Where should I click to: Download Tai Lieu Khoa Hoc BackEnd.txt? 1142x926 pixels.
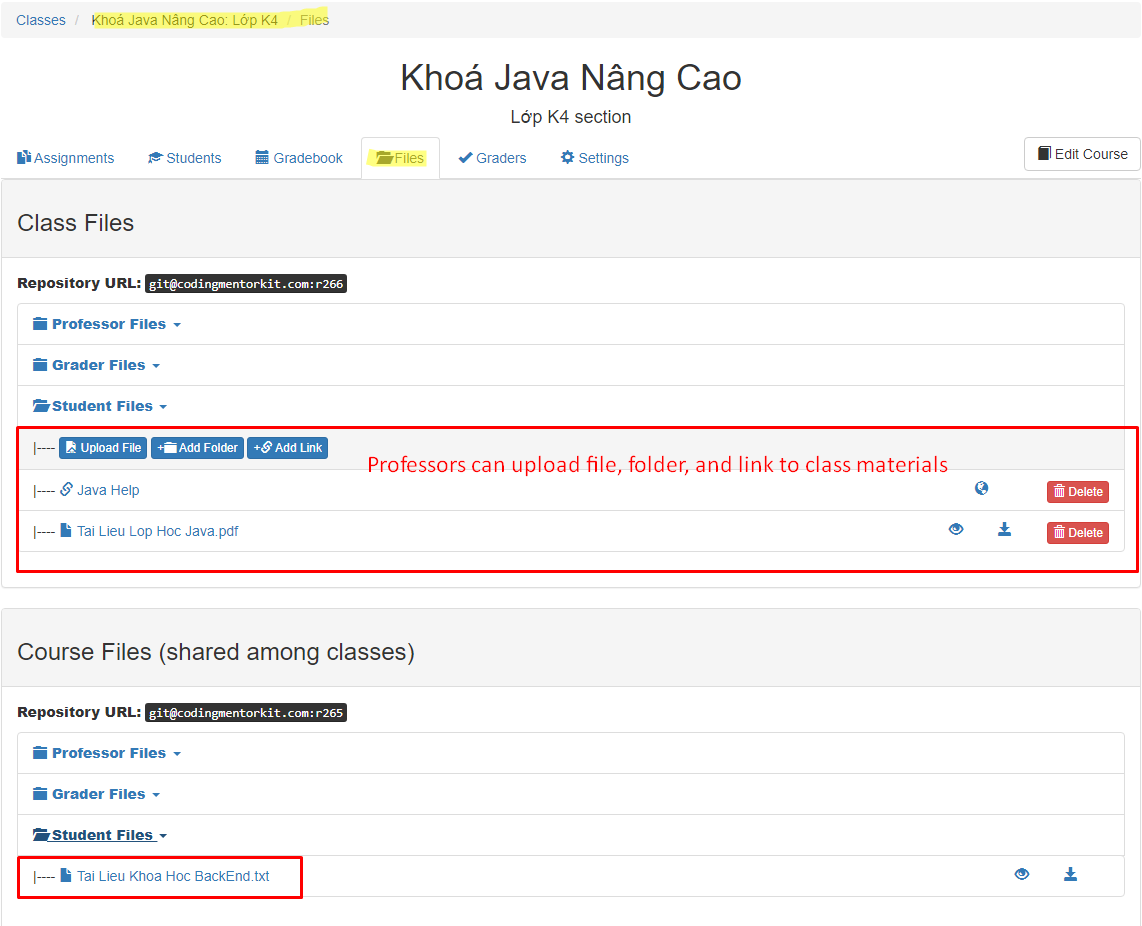(1070, 874)
